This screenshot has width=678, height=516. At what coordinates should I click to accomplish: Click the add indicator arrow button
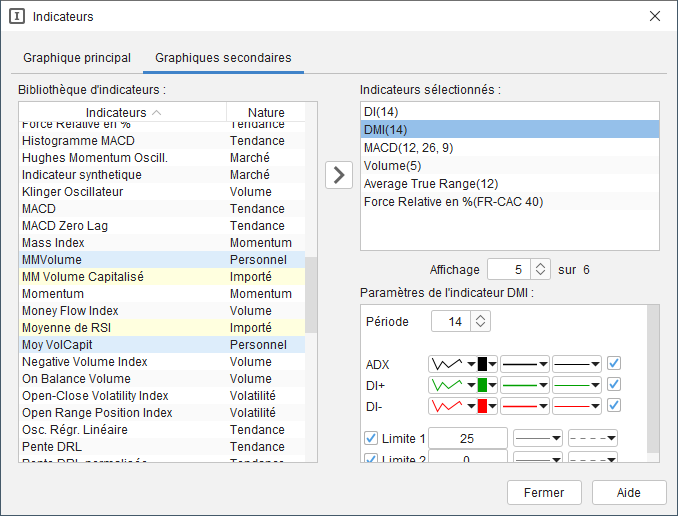(x=340, y=174)
